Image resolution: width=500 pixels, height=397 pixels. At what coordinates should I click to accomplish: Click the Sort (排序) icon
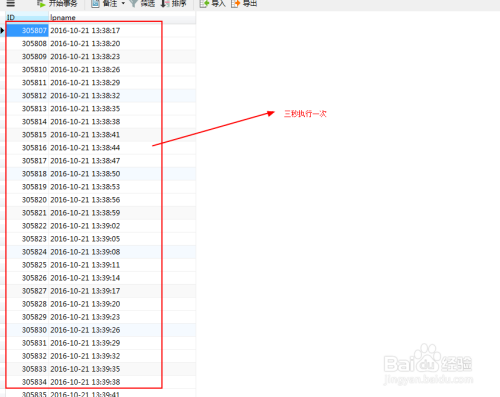(x=165, y=4)
